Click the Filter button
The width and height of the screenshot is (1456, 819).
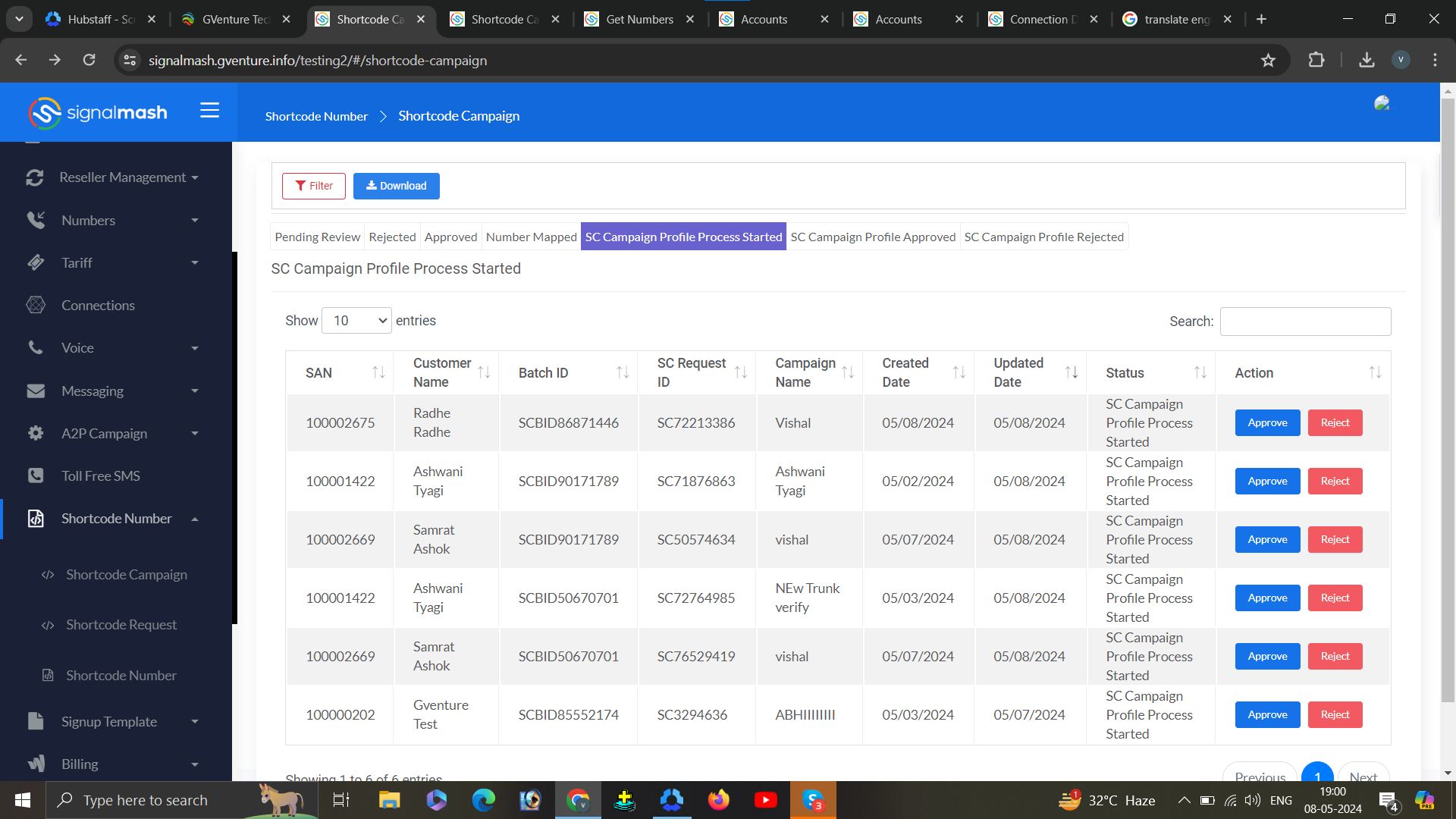(x=314, y=186)
